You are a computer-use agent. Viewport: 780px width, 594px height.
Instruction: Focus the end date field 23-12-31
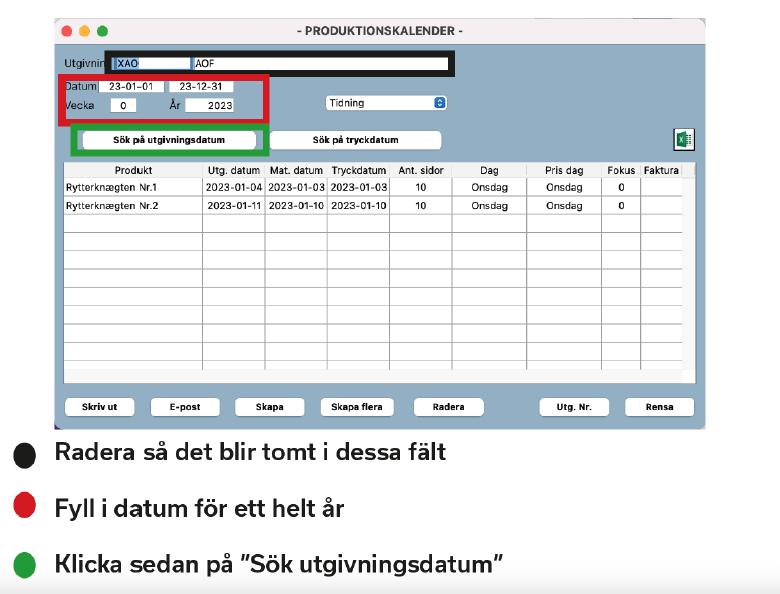(201, 87)
